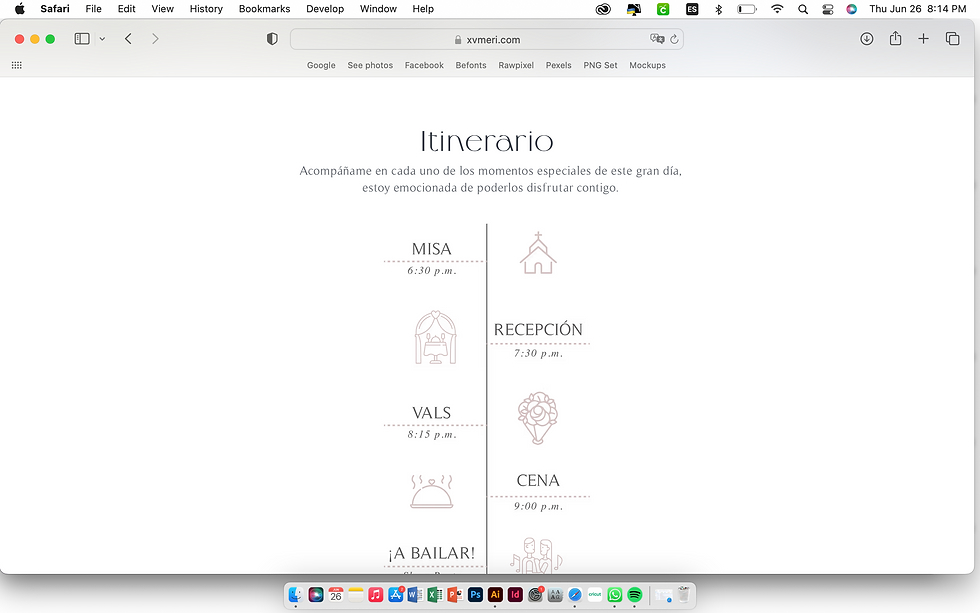Open WhatsApp from the Dock

click(614, 595)
